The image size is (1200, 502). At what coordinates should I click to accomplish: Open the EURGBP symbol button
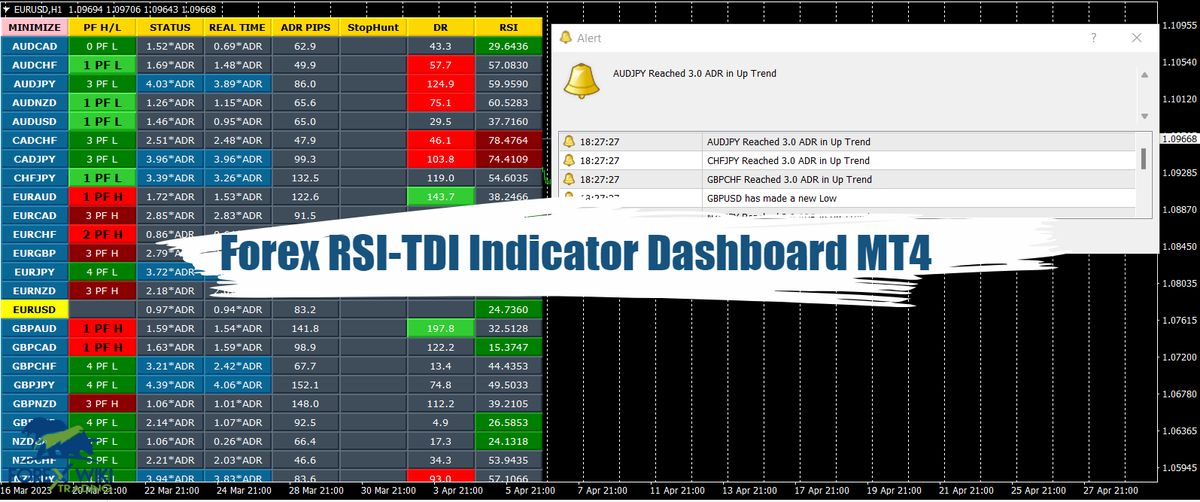point(34,253)
